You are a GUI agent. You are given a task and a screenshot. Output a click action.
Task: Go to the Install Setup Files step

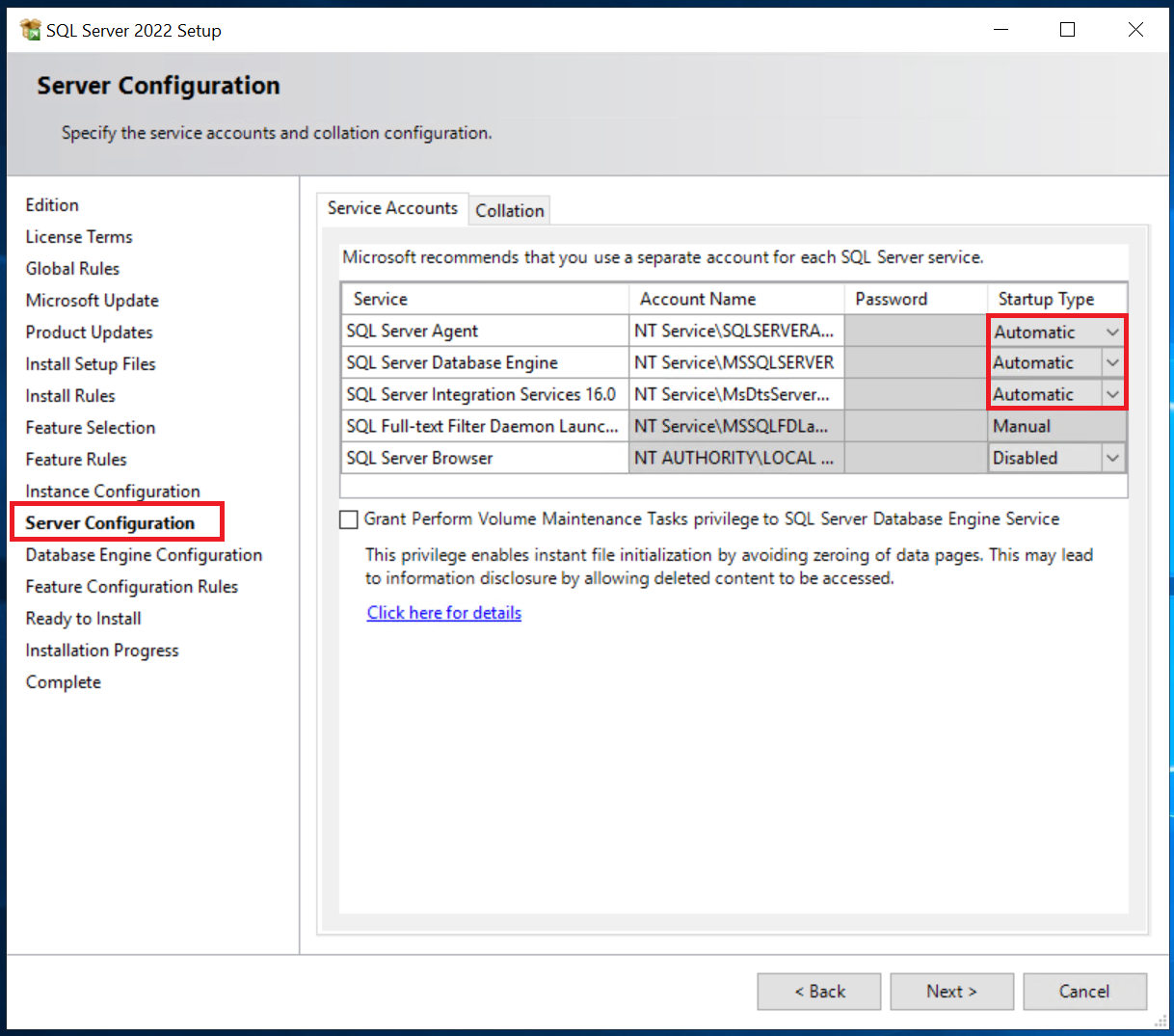[x=91, y=364]
